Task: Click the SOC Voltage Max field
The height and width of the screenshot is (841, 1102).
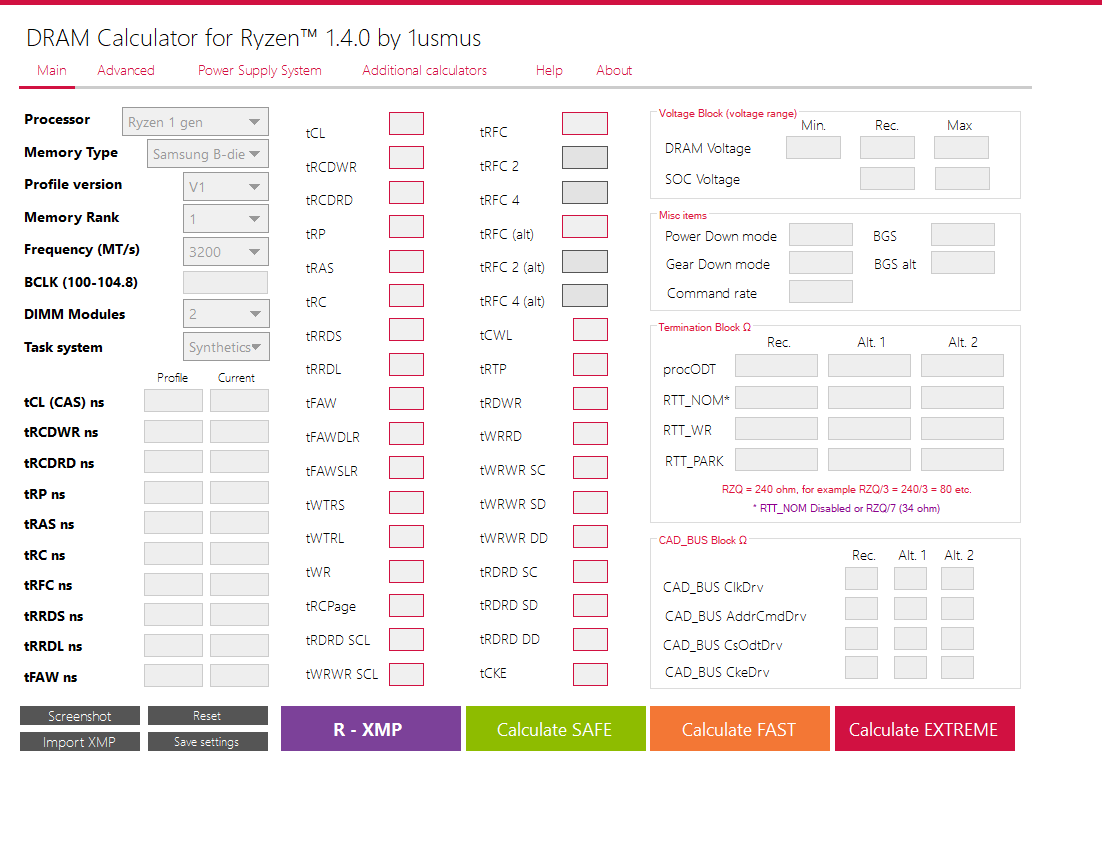Action: coord(962,178)
